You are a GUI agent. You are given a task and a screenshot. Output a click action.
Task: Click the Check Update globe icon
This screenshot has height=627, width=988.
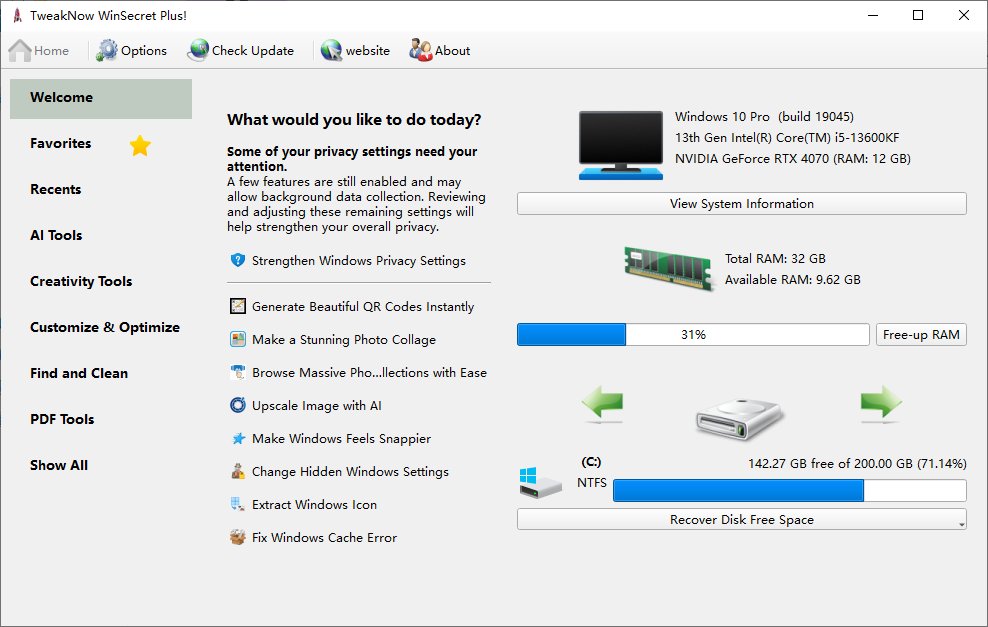click(198, 50)
